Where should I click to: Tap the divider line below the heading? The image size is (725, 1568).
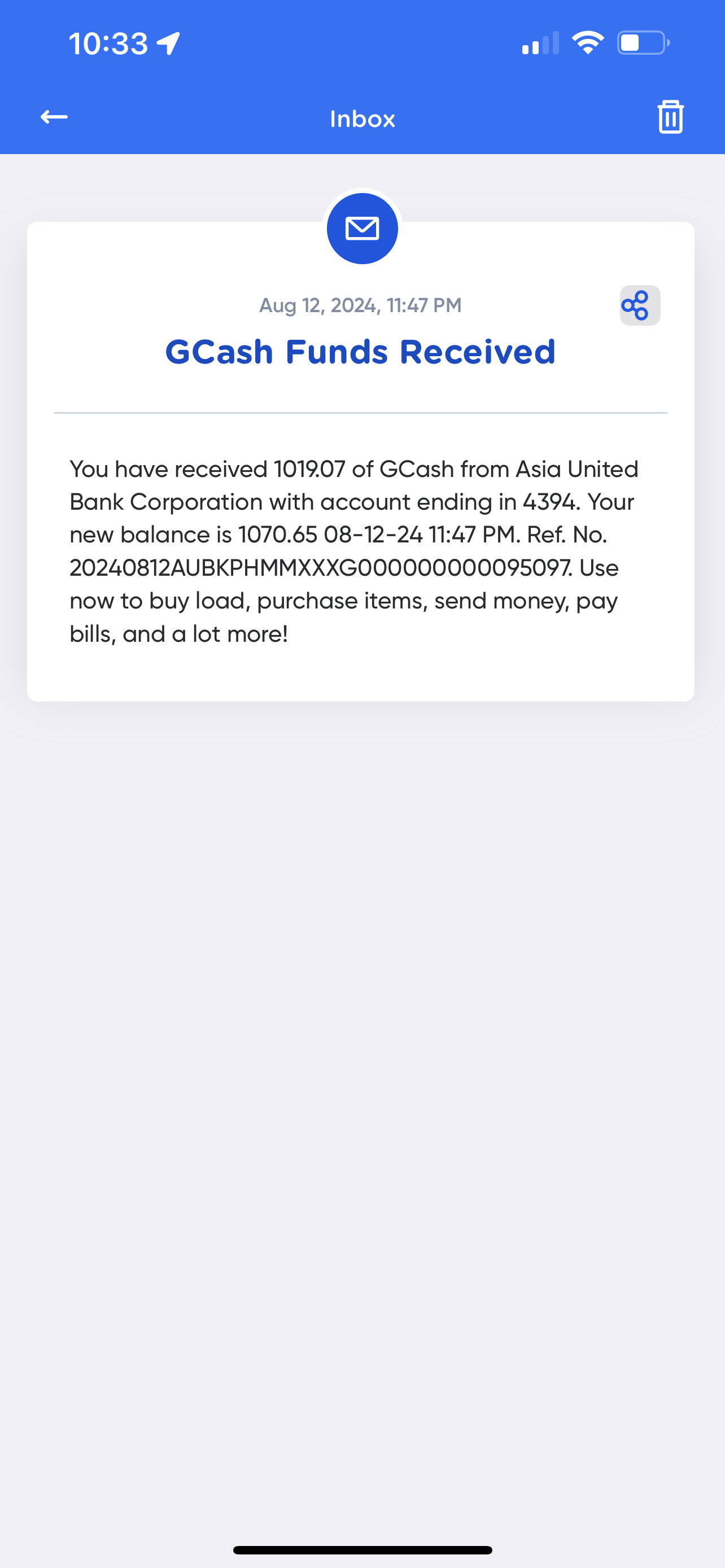(x=360, y=413)
